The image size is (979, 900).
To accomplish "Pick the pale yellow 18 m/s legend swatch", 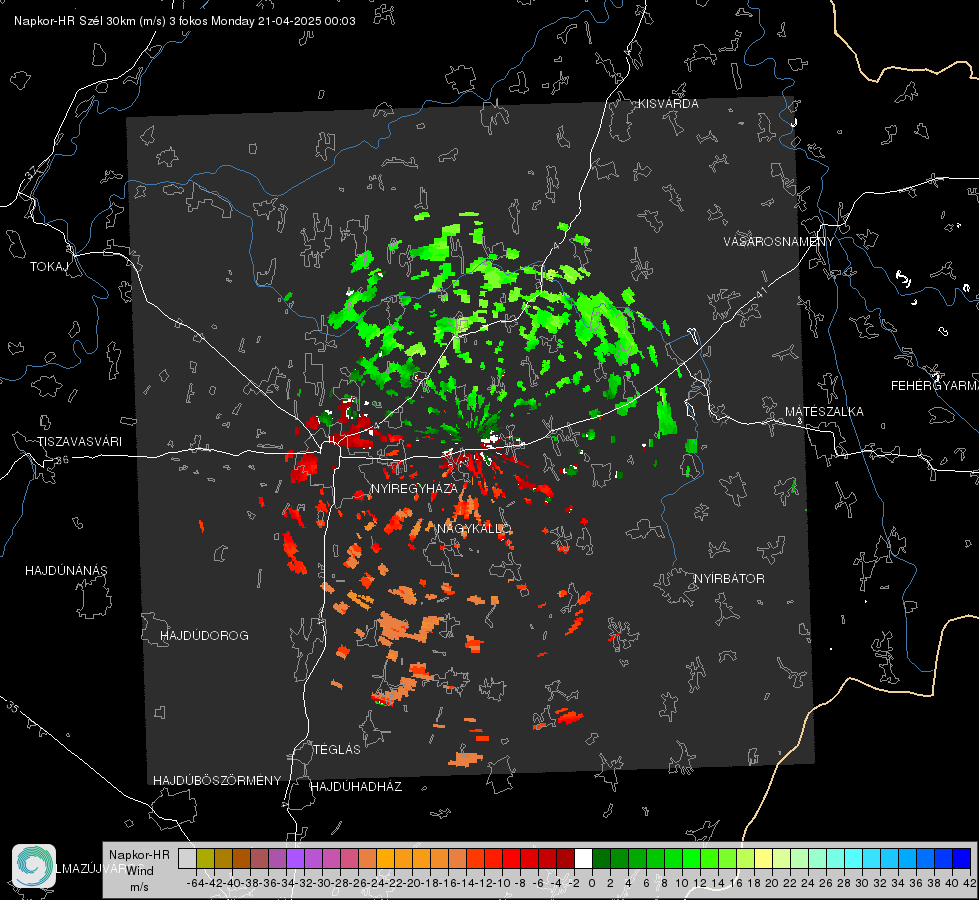I will (x=763, y=858).
